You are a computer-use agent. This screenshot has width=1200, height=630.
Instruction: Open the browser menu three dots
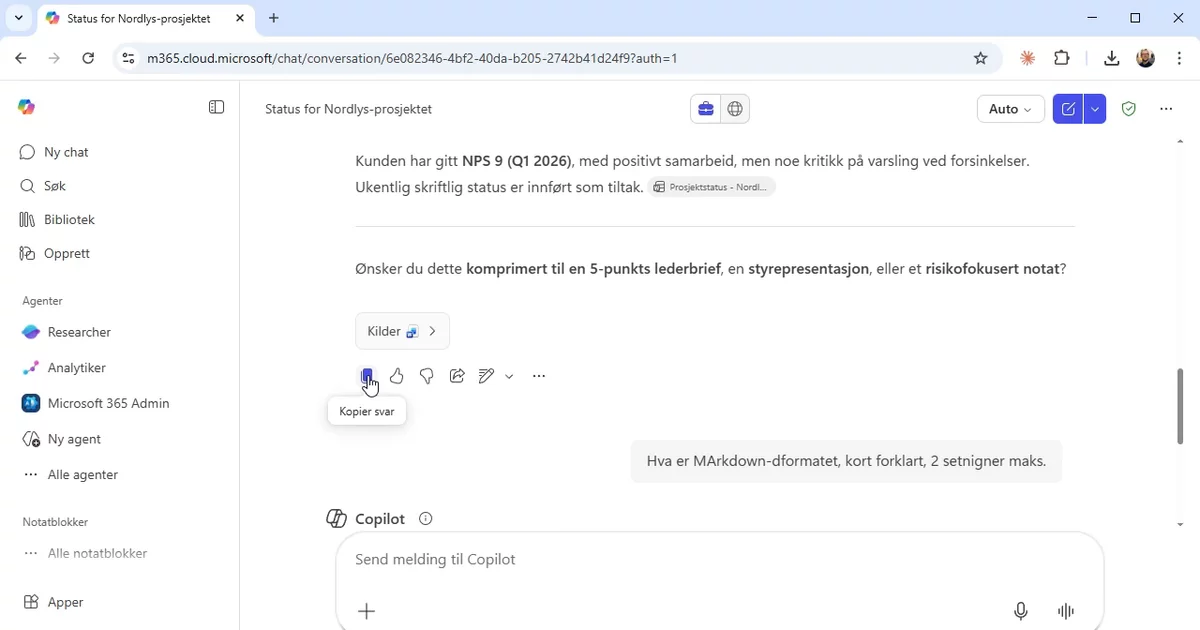click(1179, 58)
